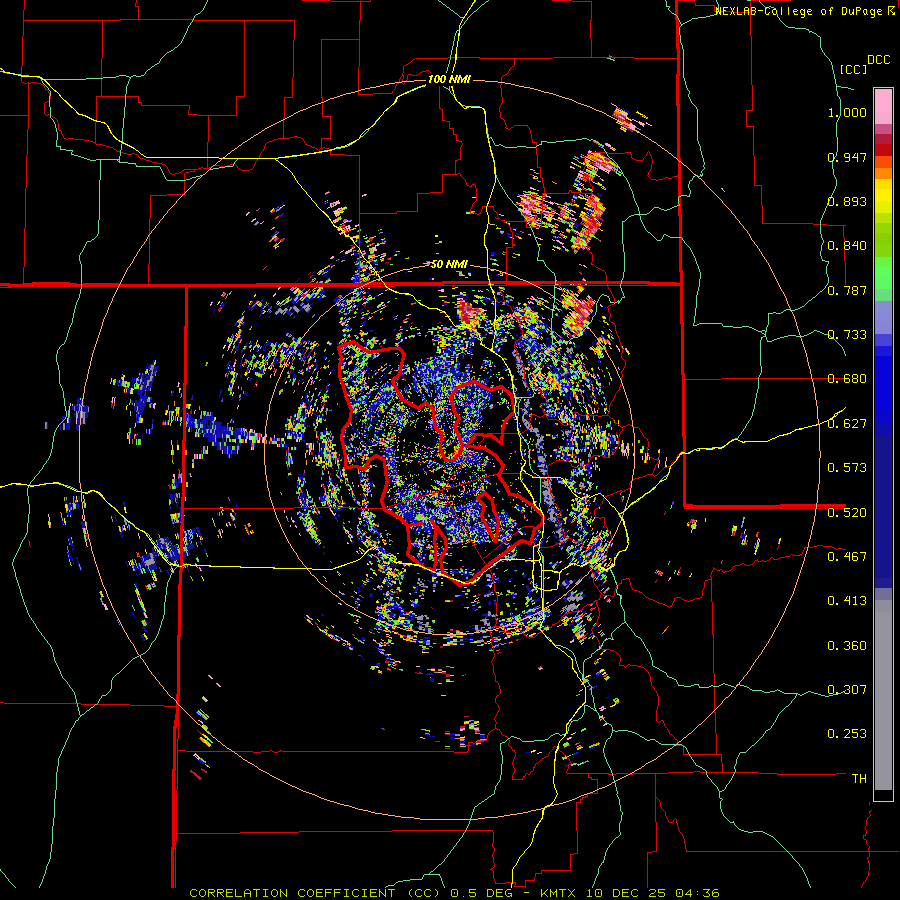Click the 0.733 scale value
The image size is (900, 900).
click(x=847, y=335)
